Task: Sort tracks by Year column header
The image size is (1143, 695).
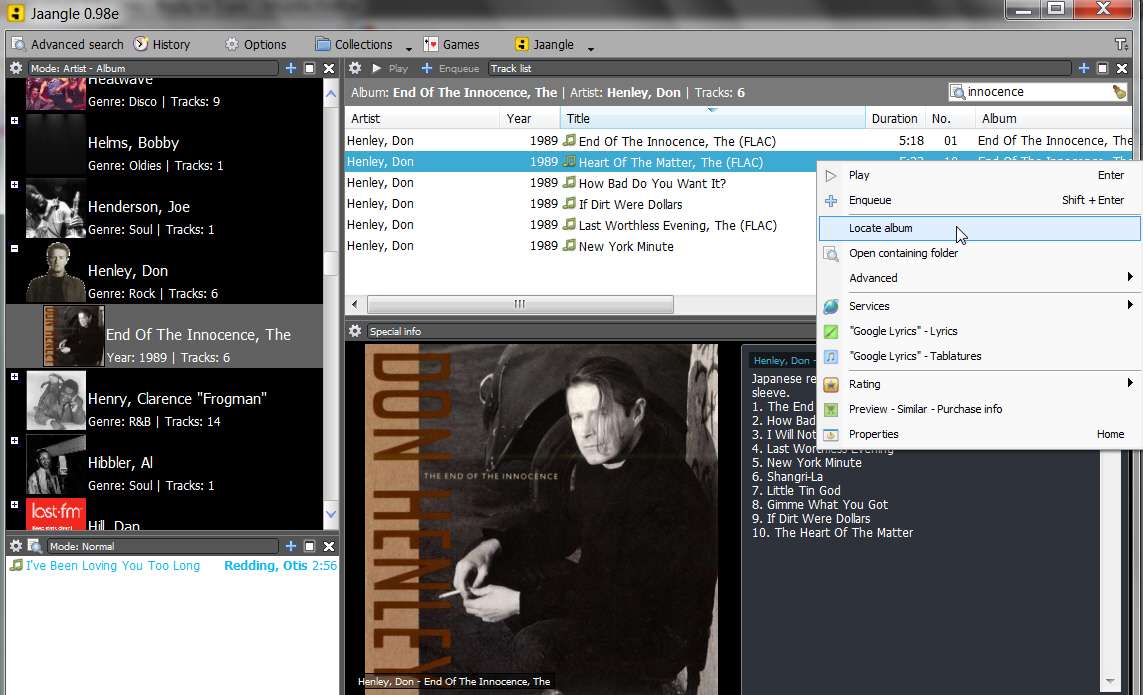Action: 529,118
